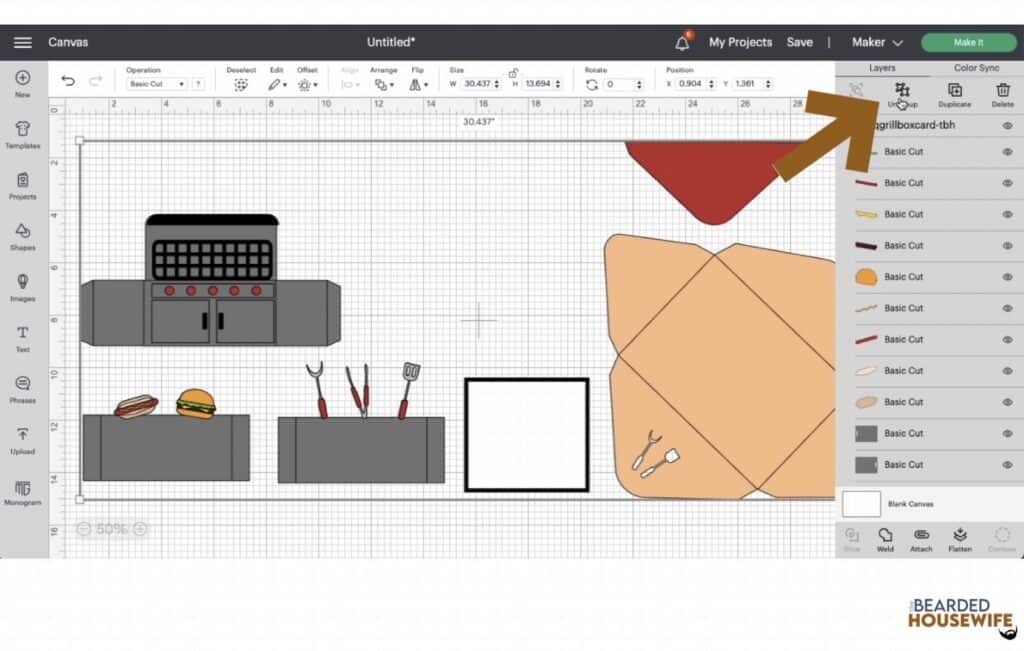Click the green Make It button
Screen dimensions: 1024x651
coord(966,43)
